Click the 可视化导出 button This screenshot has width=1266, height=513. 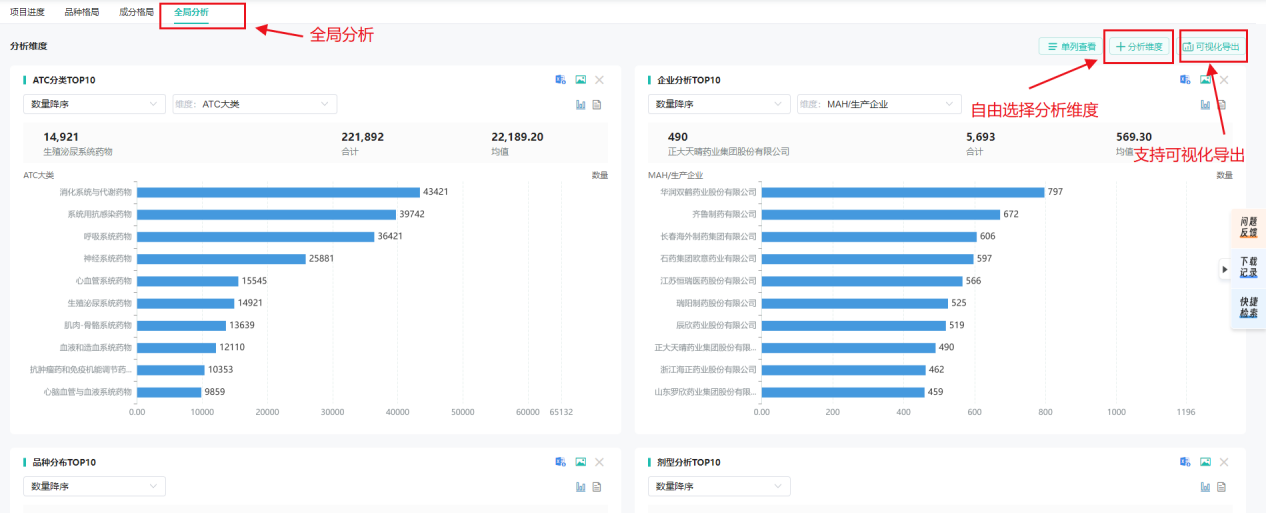(x=1212, y=47)
